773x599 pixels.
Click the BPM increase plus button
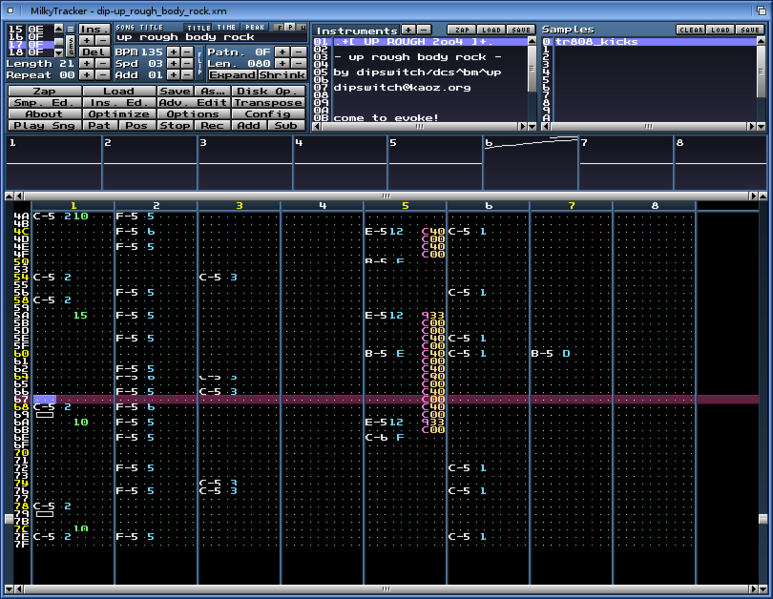(173, 50)
